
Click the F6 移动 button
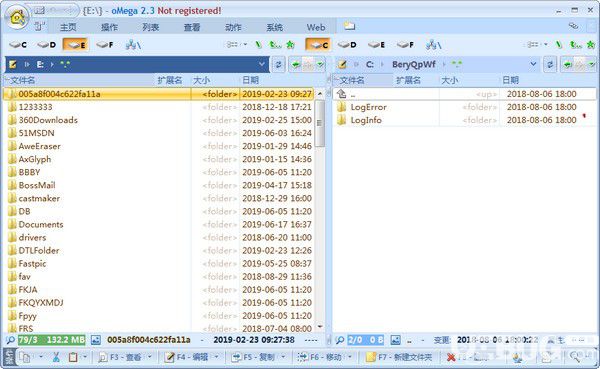point(320,357)
